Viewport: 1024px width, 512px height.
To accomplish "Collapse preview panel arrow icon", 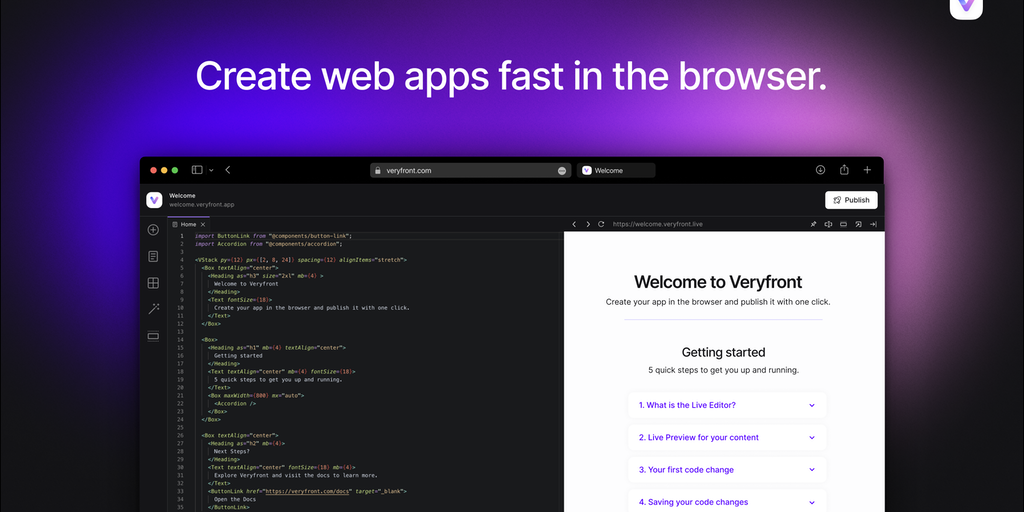I will 873,224.
